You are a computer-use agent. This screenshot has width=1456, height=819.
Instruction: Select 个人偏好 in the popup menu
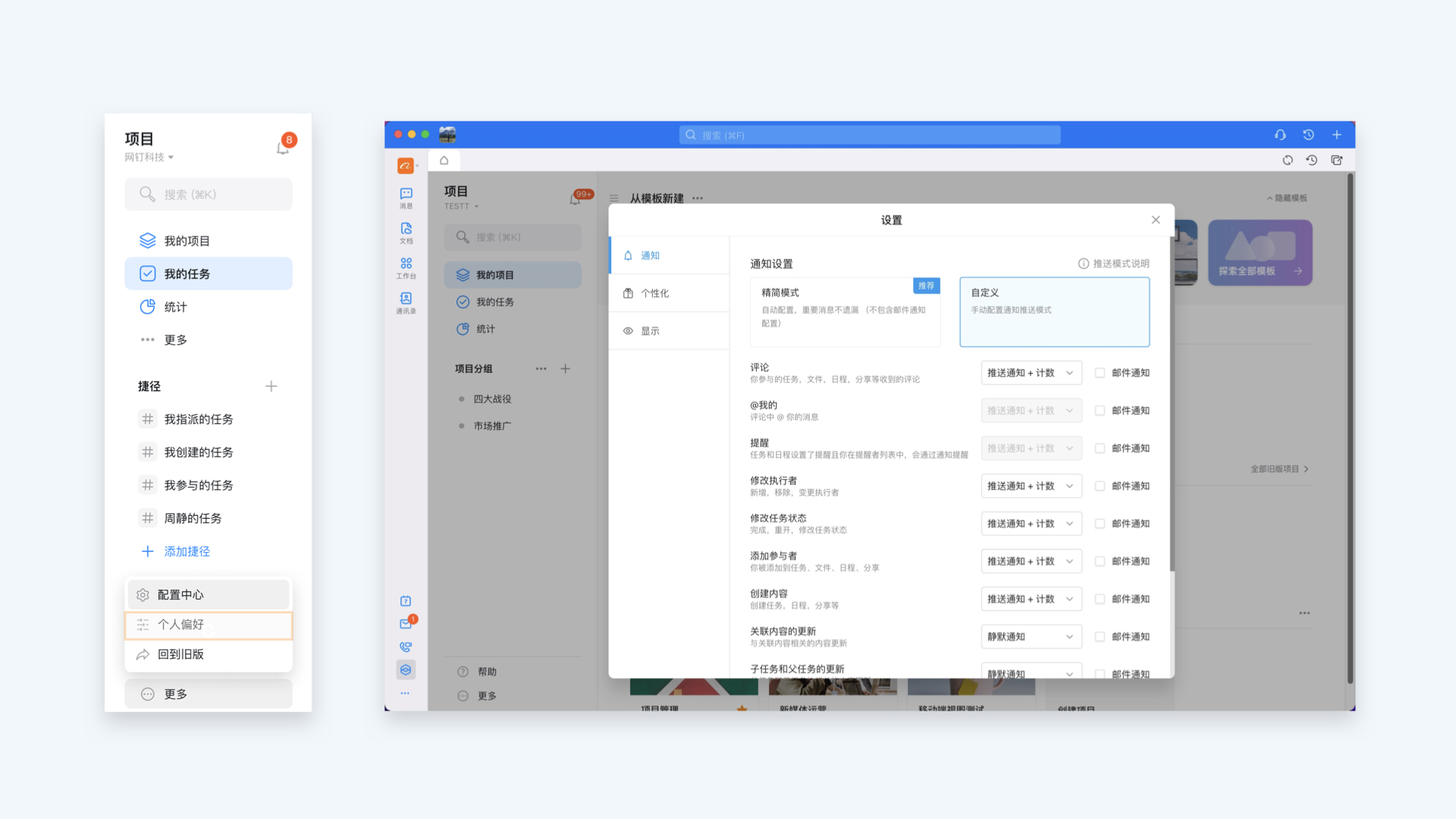[209, 625]
